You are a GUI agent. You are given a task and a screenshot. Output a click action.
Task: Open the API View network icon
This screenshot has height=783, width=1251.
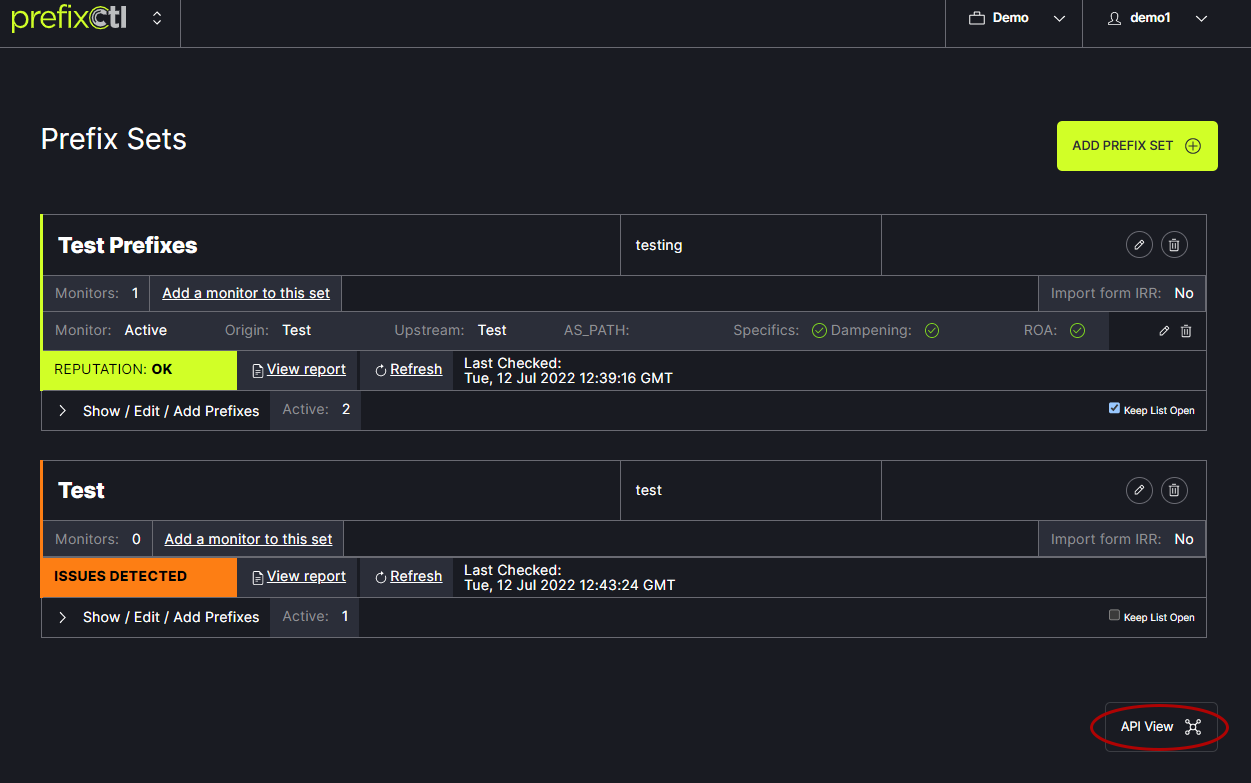(1192, 727)
